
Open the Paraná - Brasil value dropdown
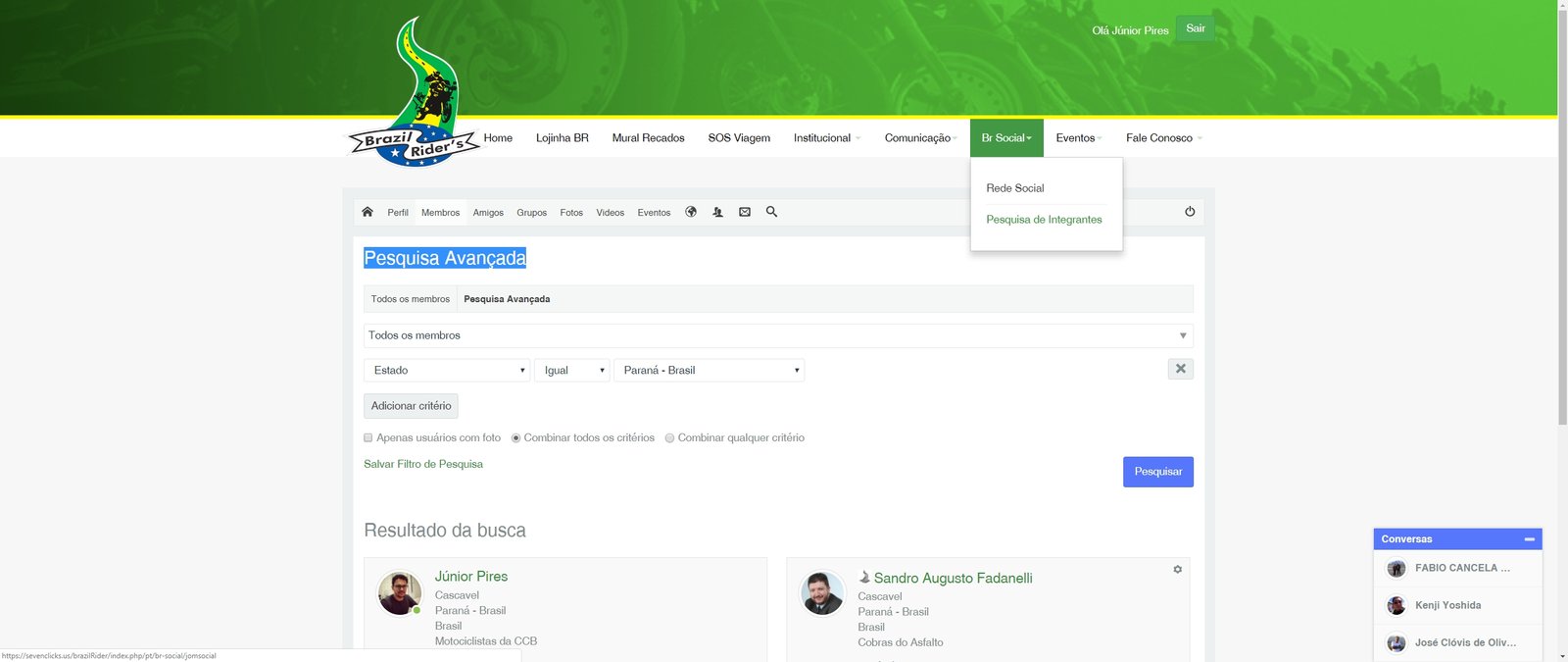click(710, 370)
